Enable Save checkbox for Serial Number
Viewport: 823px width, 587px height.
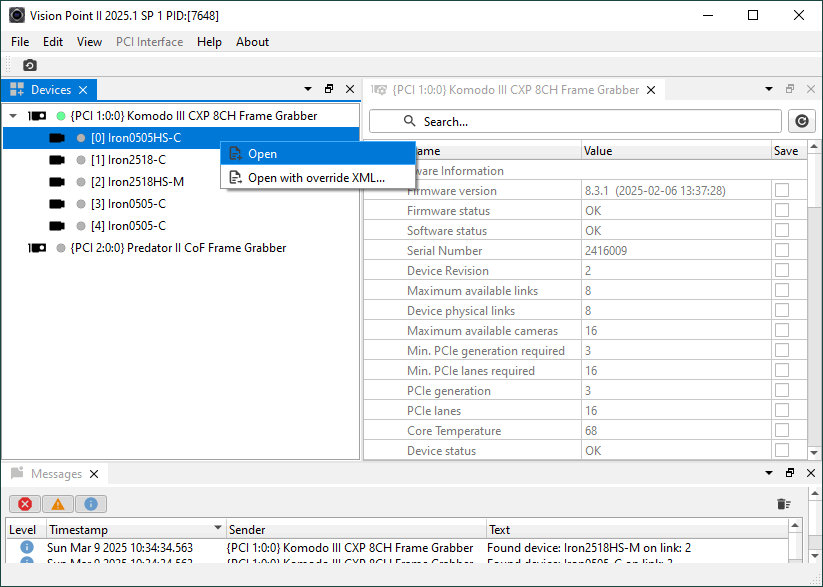point(781,251)
